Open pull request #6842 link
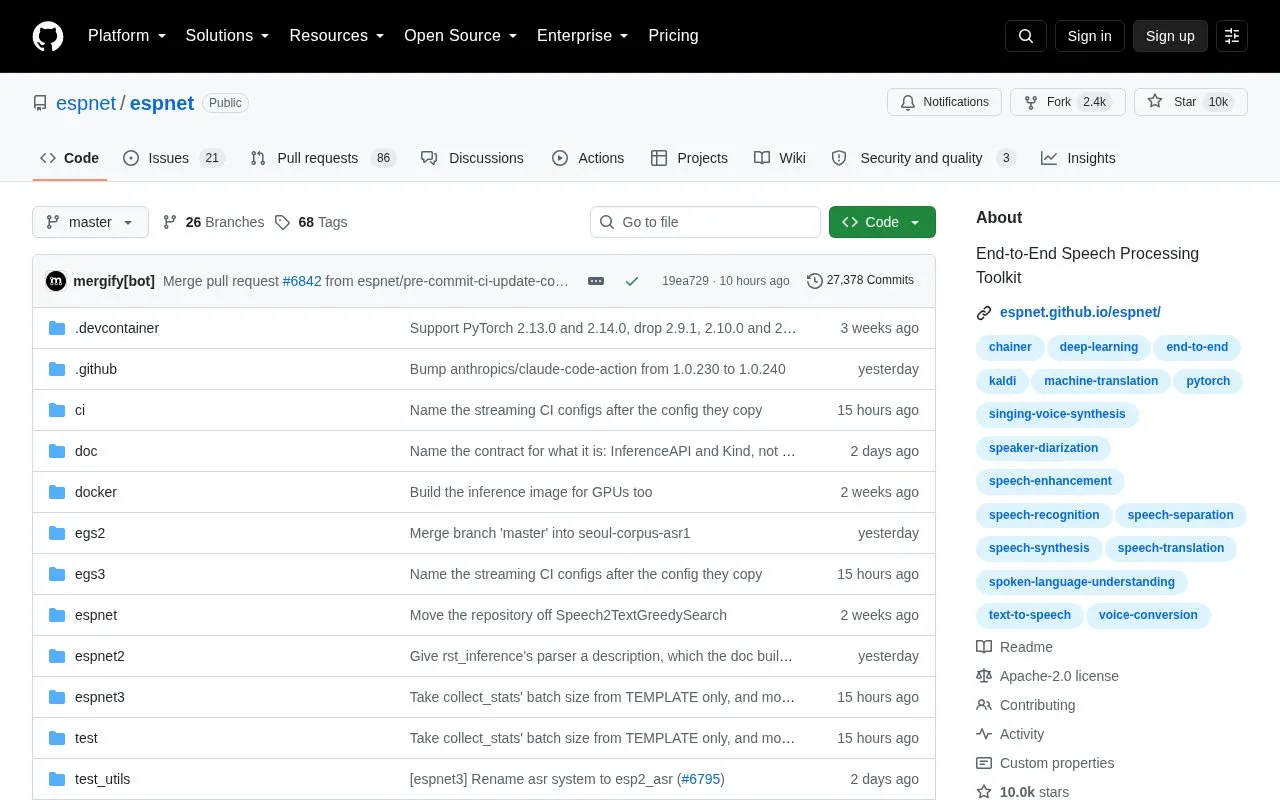The height and width of the screenshot is (800, 1280). click(x=302, y=281)
